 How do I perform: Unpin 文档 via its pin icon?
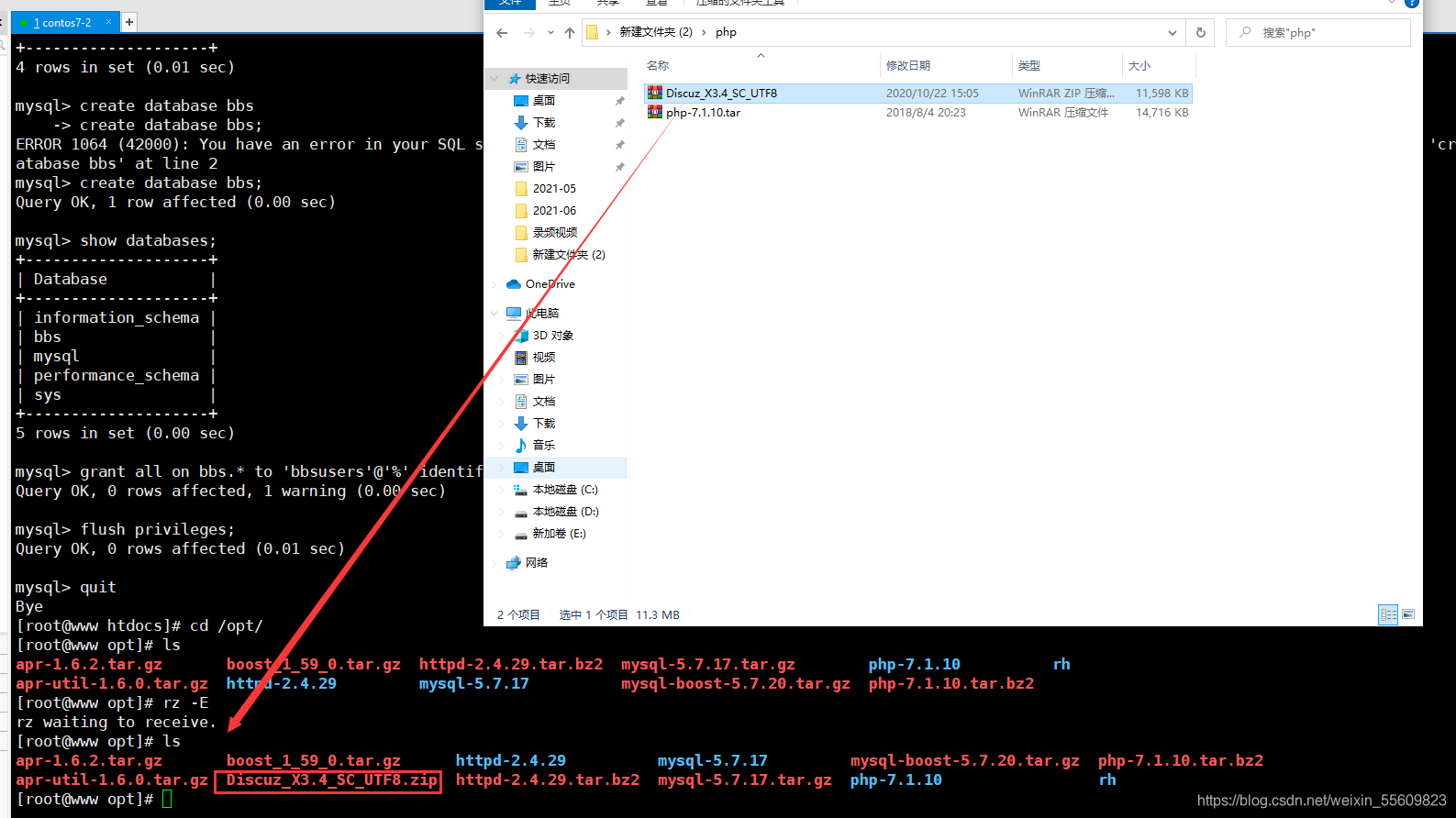tap(620, 145)
